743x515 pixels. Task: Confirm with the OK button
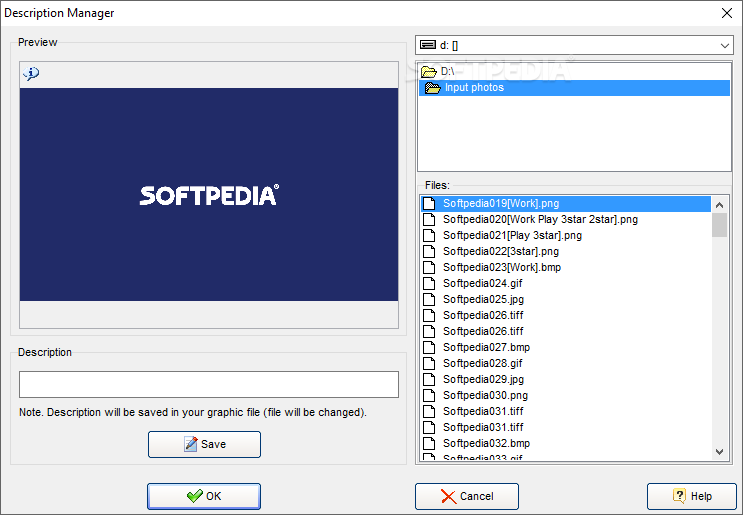tap(204, 496)
